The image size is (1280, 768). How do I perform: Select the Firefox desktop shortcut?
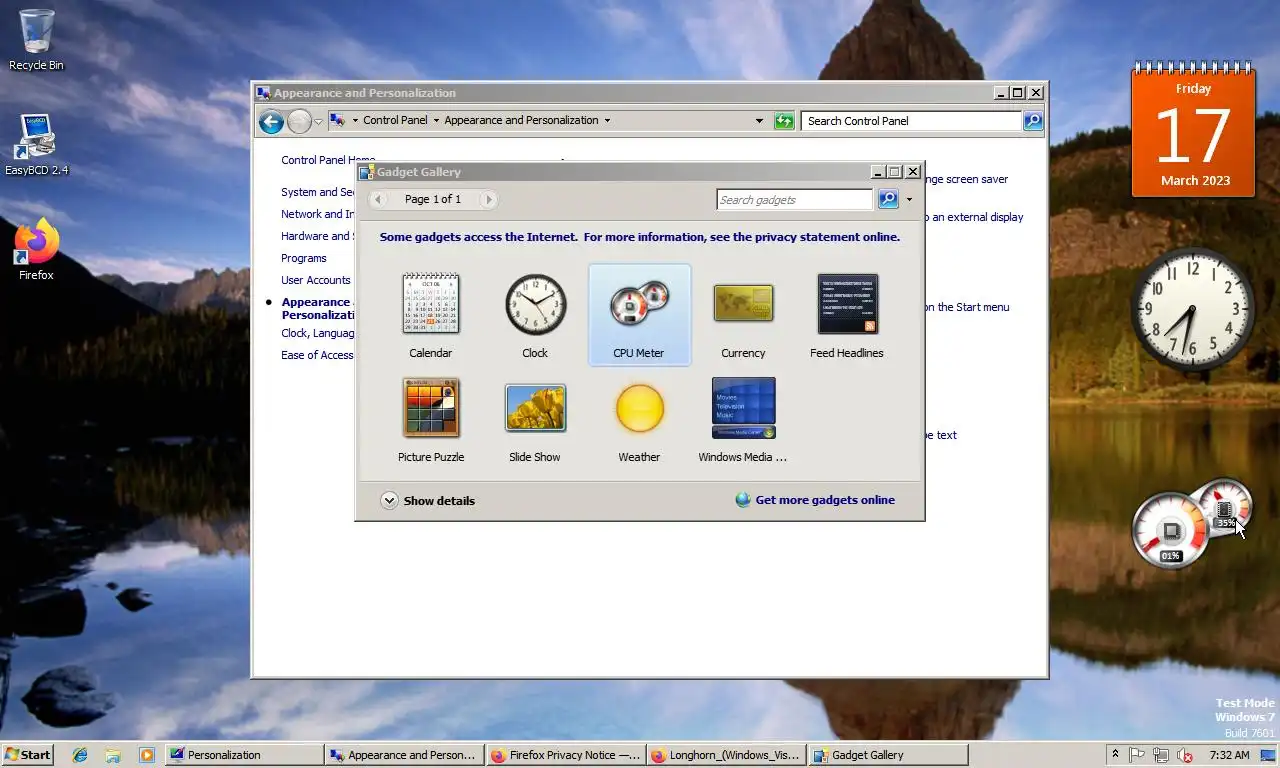tap(36, 250)
